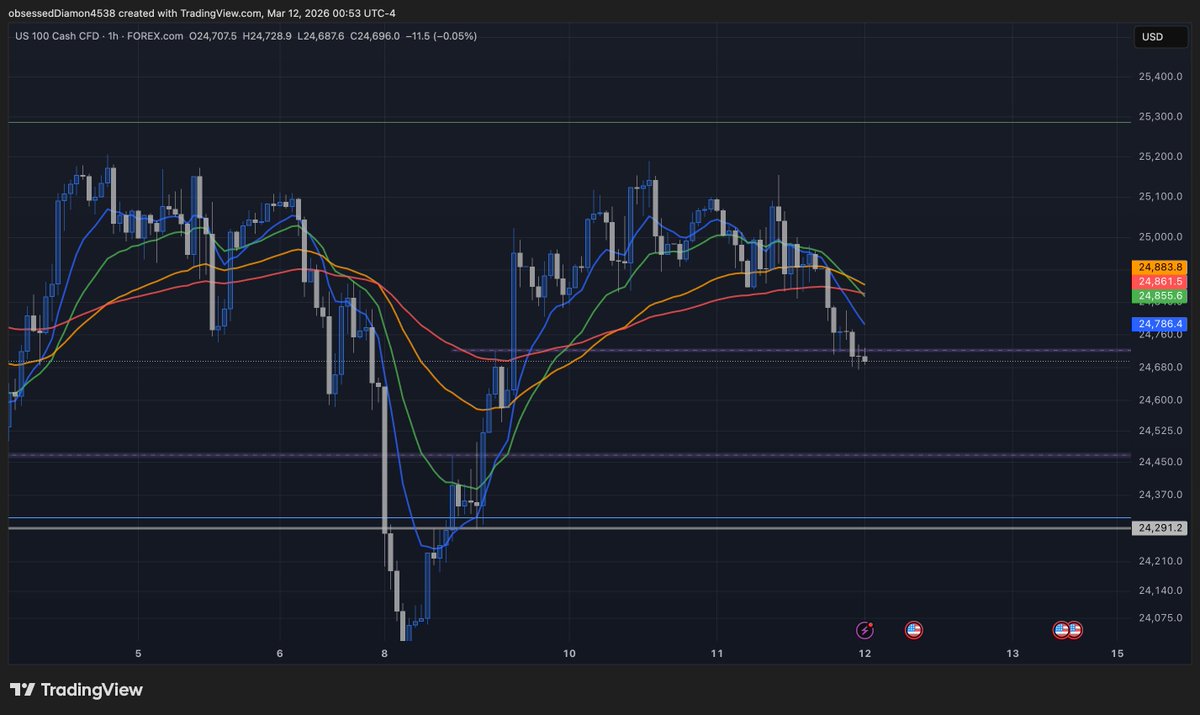Viewport: 1200px width, 715px height.
Task: Click date label 15 on time axis
Action: (1117, 653)
